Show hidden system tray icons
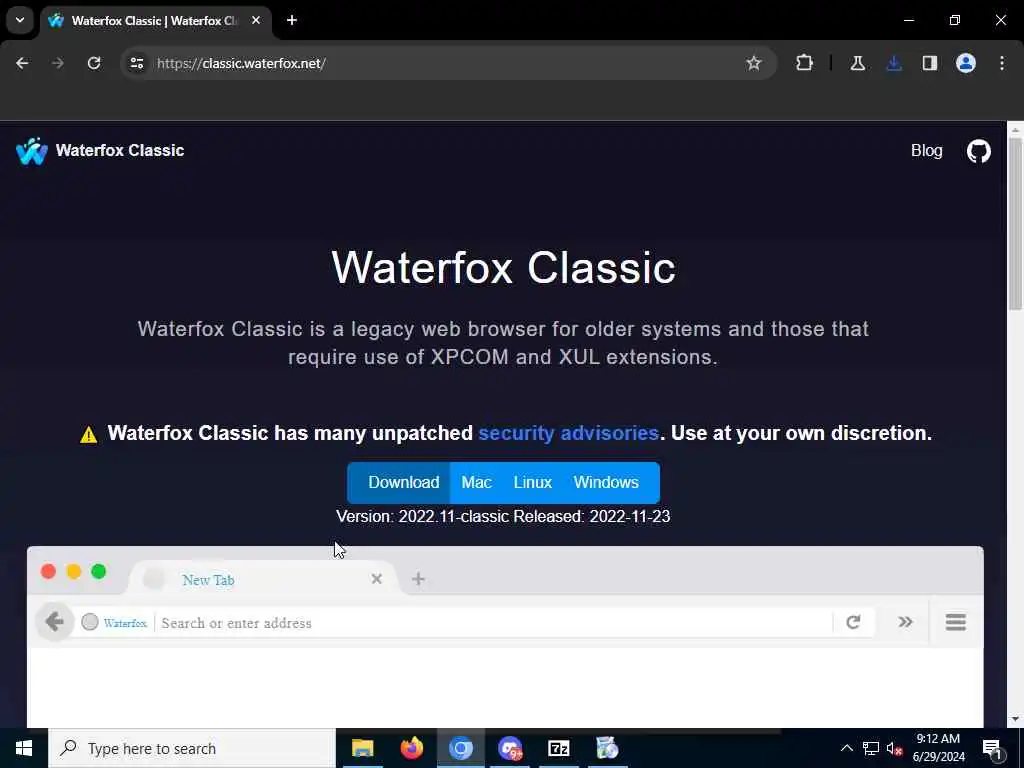 [846, 748]
